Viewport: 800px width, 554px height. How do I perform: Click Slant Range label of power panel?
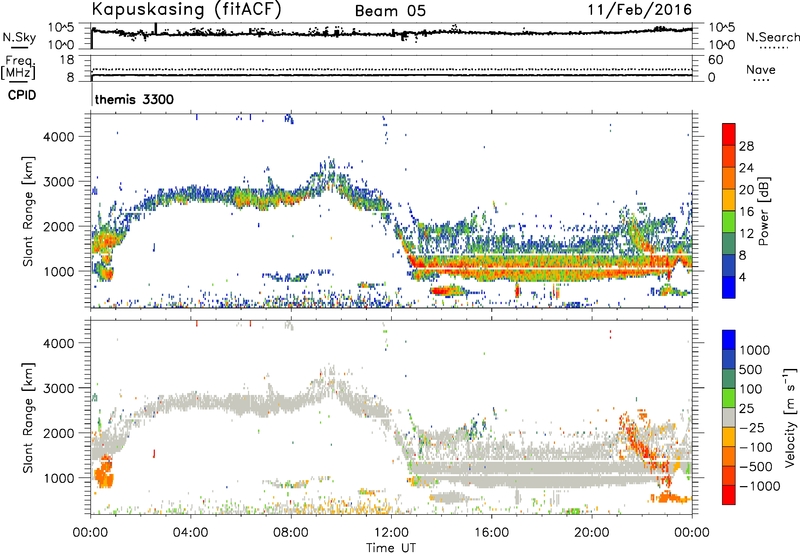(x=28, y=211)
